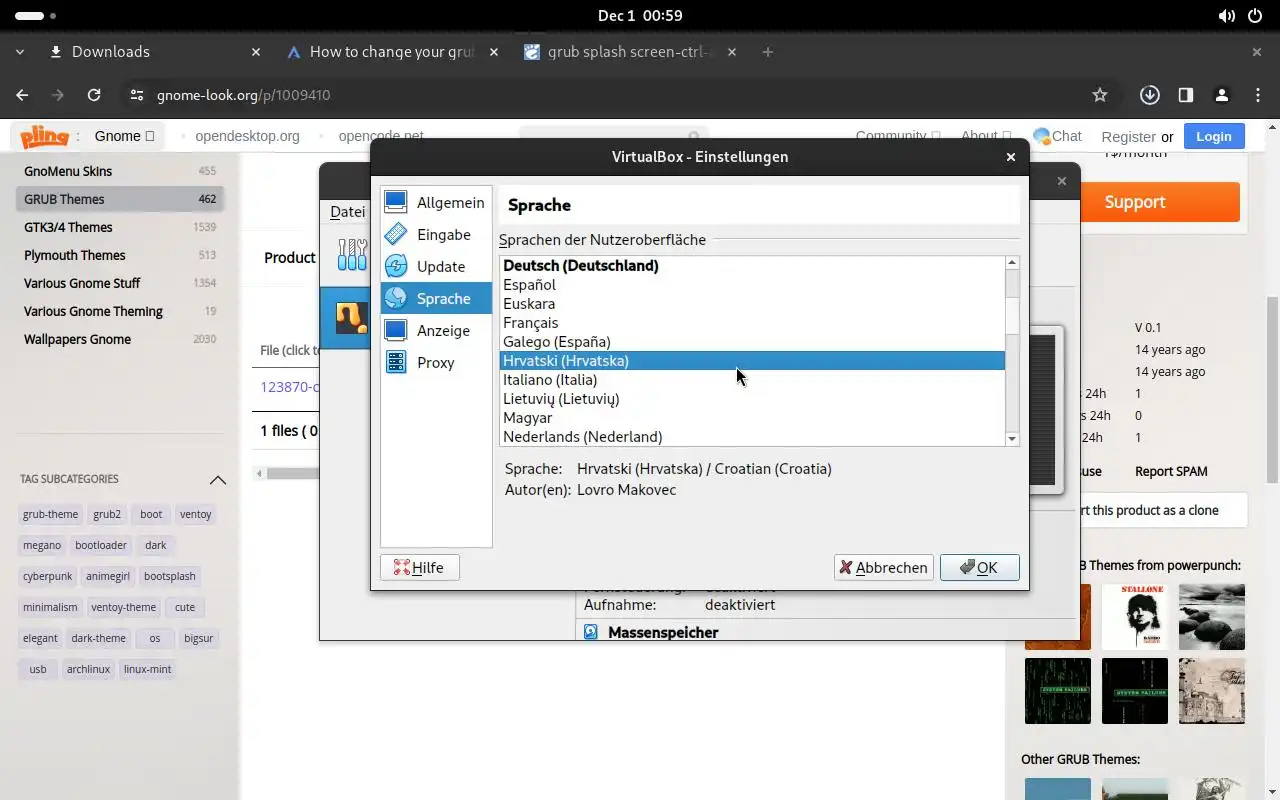This screenshot has height=800, width=1280.
Task: Bookmark this page with star icon
Action: click(1100, 95)
